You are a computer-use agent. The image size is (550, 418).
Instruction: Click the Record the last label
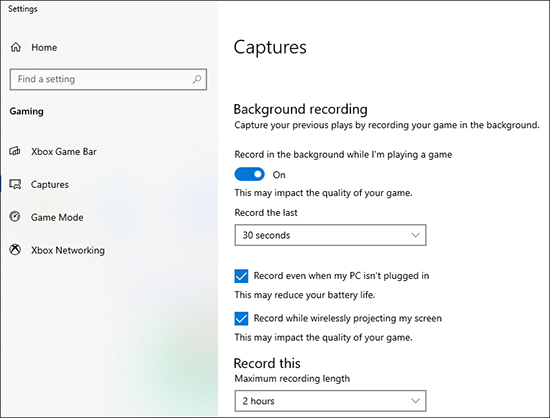(266, 213)
